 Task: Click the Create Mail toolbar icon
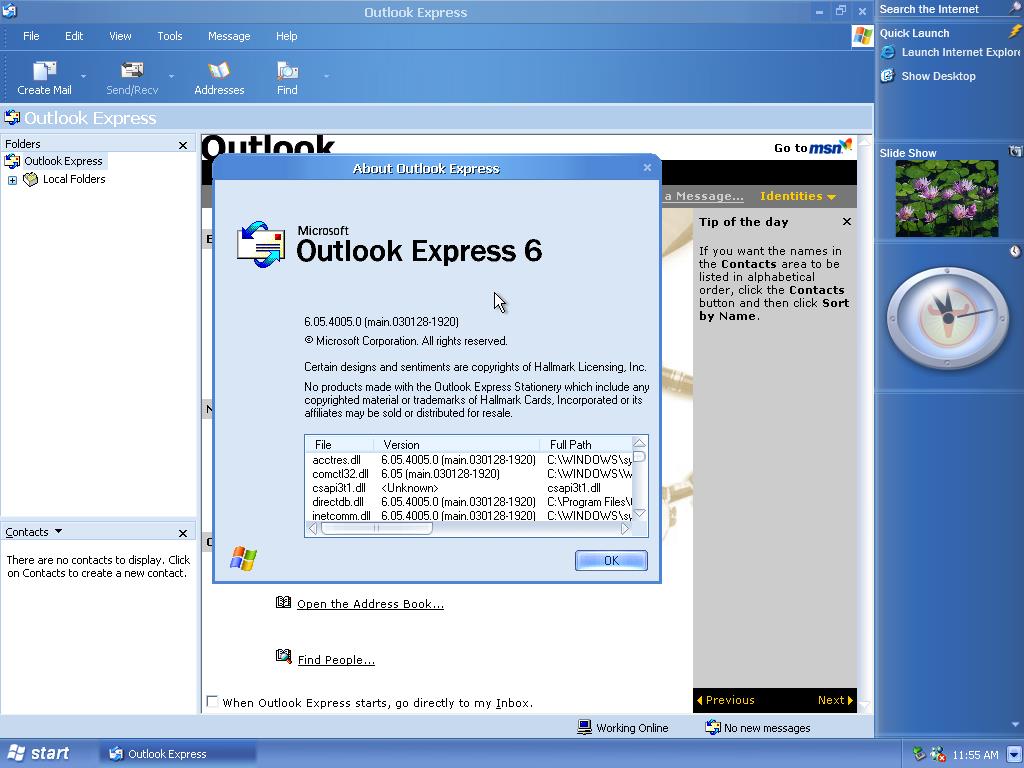[x=44, y=78]
